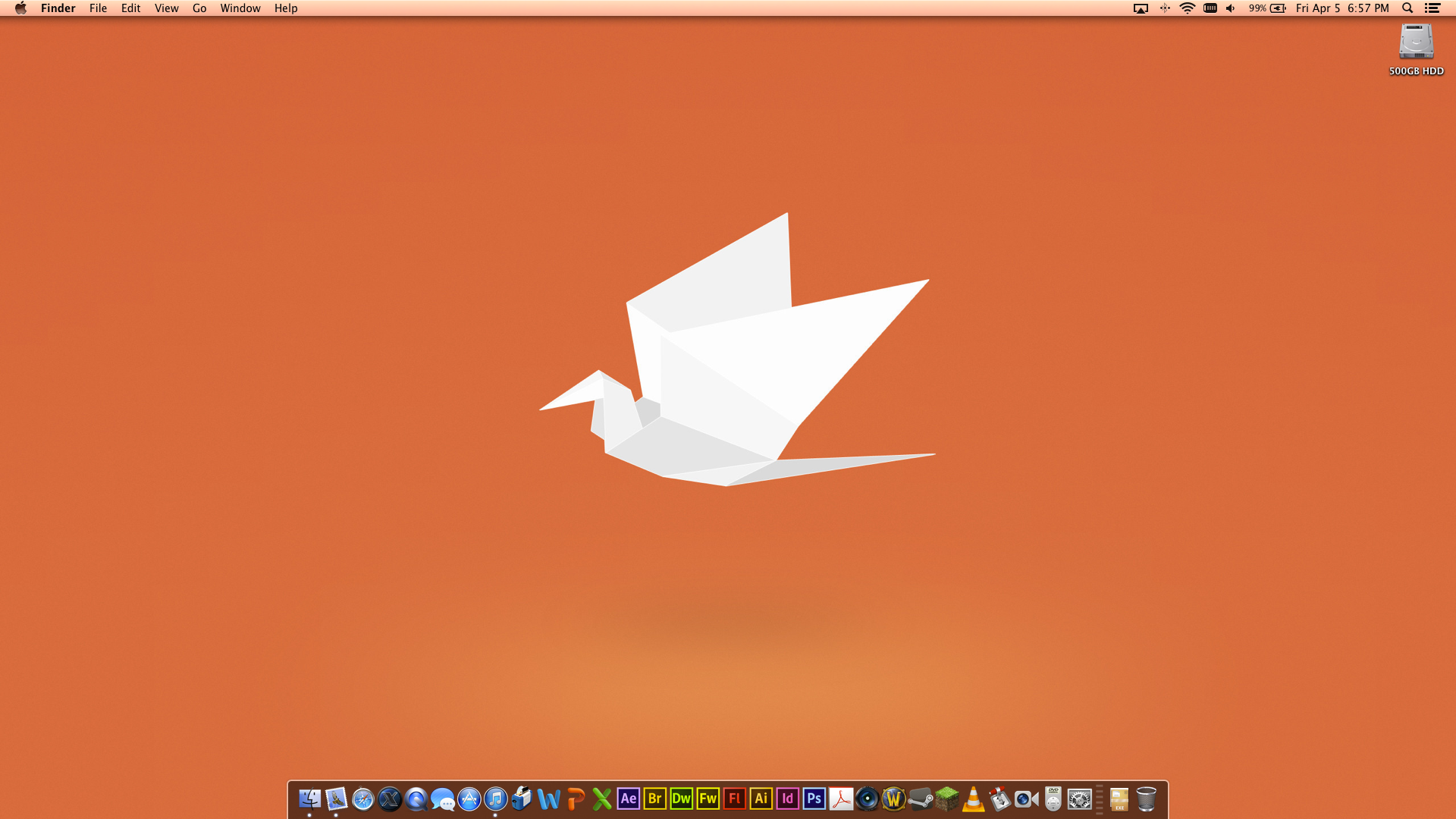Open FaceTime from the Dock
Viewport: 1456px width, 819px height.
pos(1026,799)
